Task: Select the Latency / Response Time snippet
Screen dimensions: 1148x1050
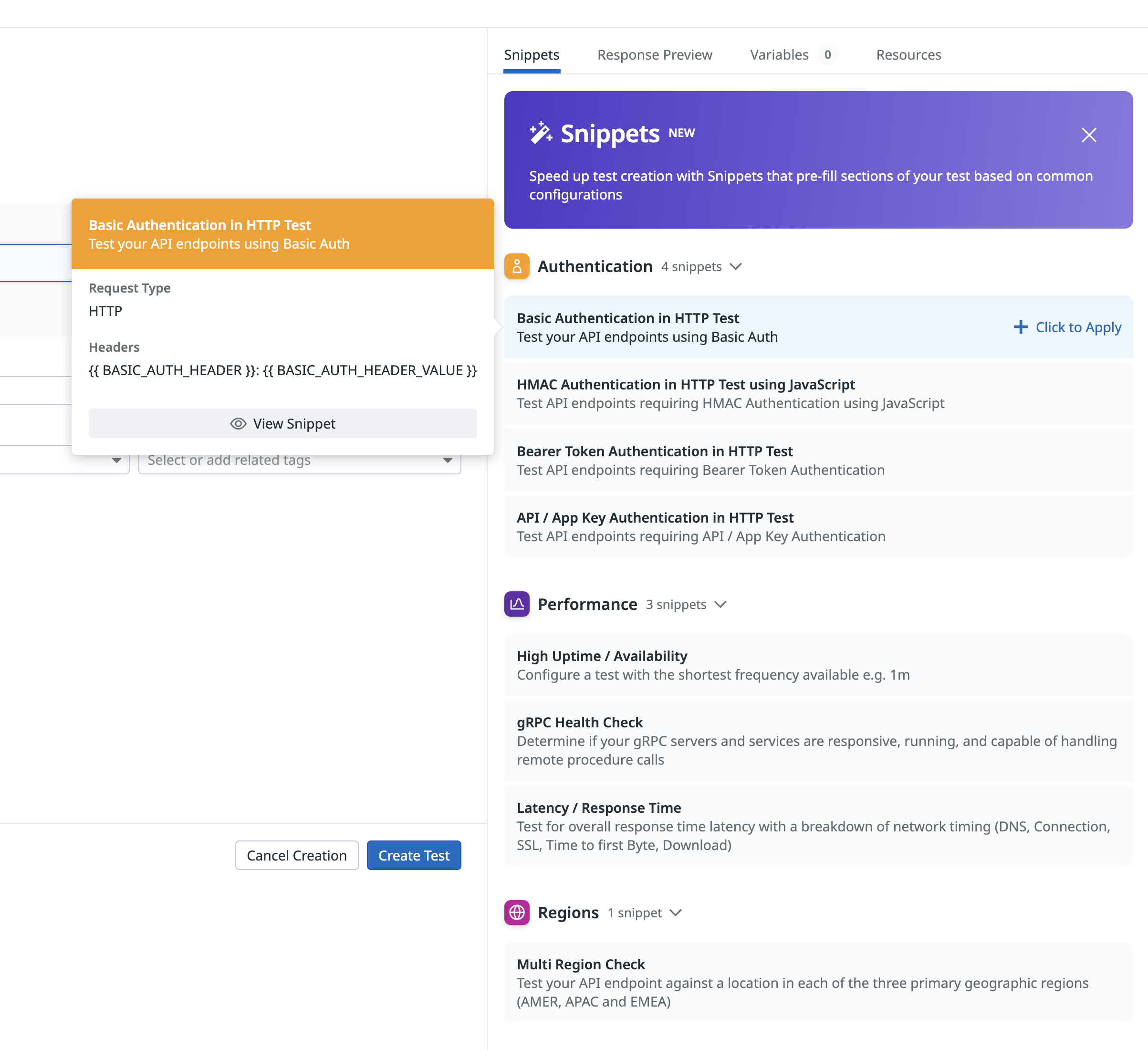Action: click(x=818, y=827)
